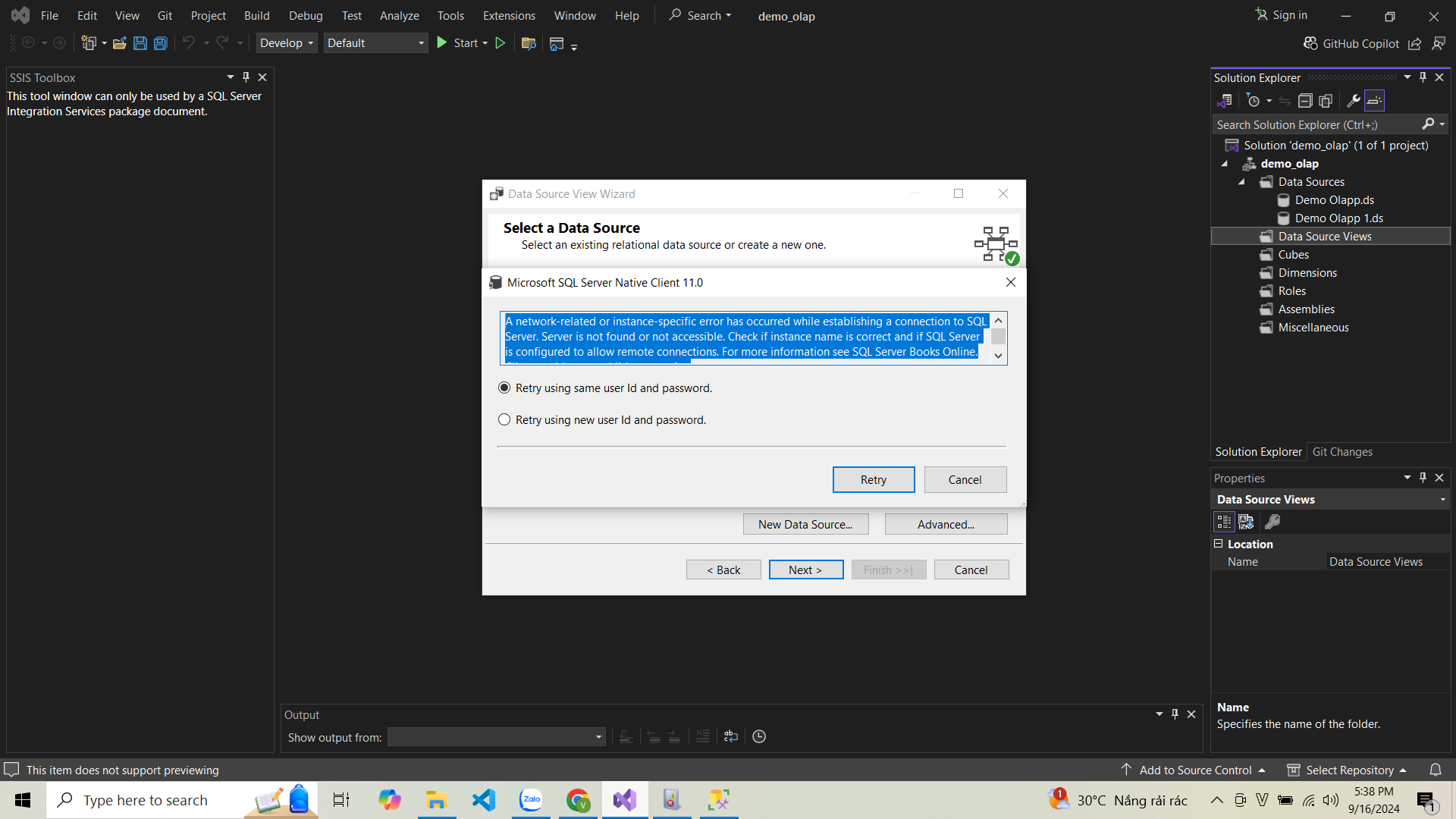
Task: Open the Show output from combo box
Action: click(497, 736)
